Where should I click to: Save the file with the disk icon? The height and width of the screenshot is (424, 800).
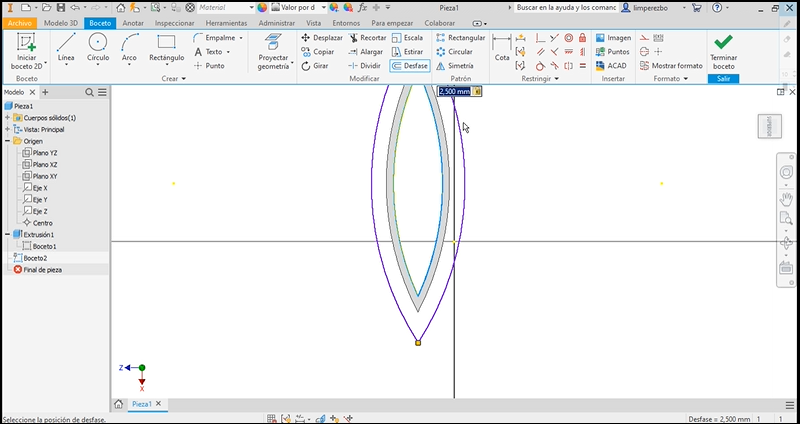[61, 8]
